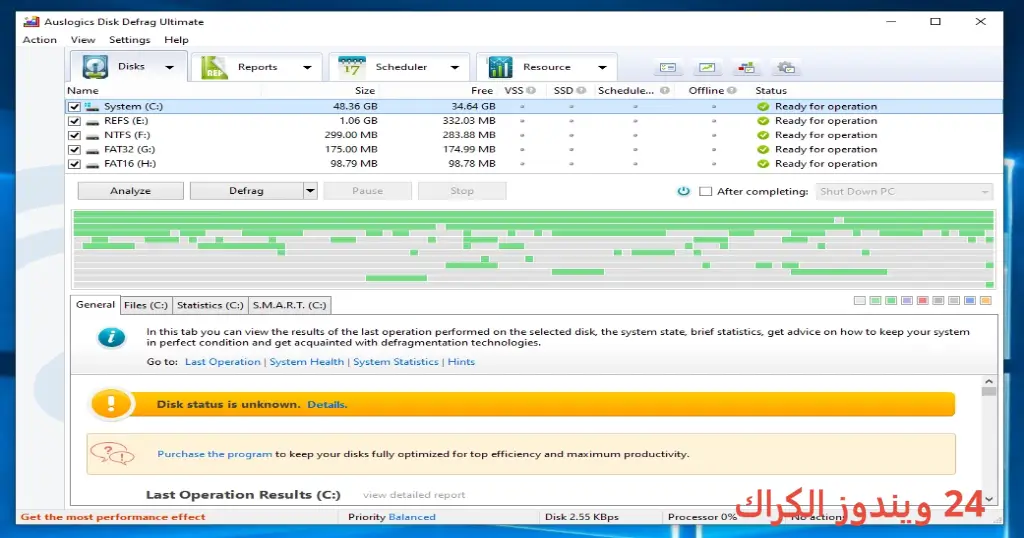Click the Defrag button

(246, 191)
